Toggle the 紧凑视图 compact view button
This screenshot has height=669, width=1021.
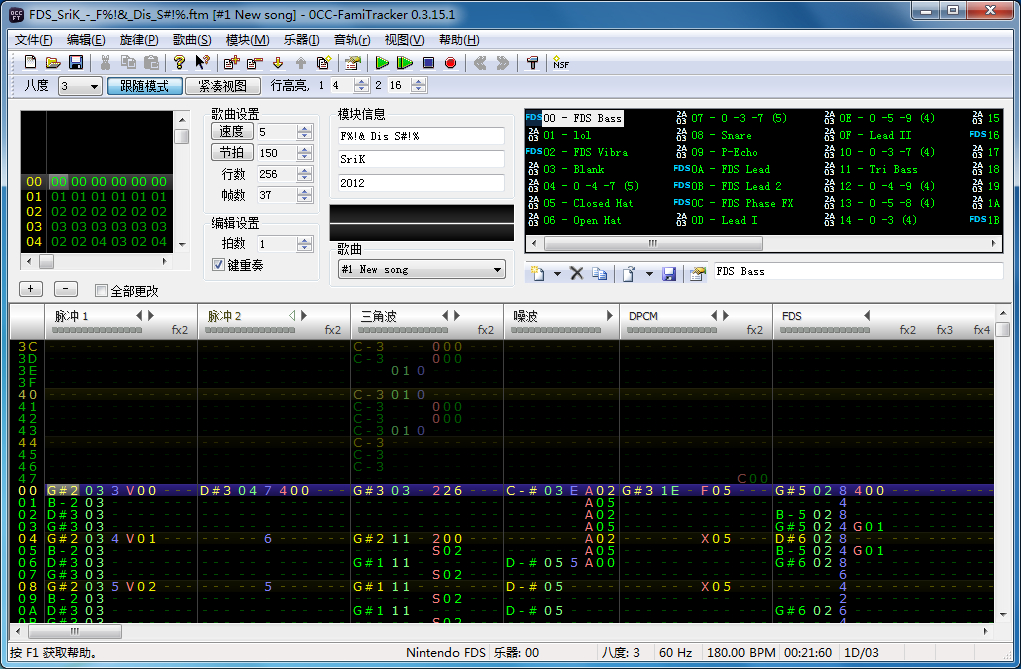[x=223, y=85]
